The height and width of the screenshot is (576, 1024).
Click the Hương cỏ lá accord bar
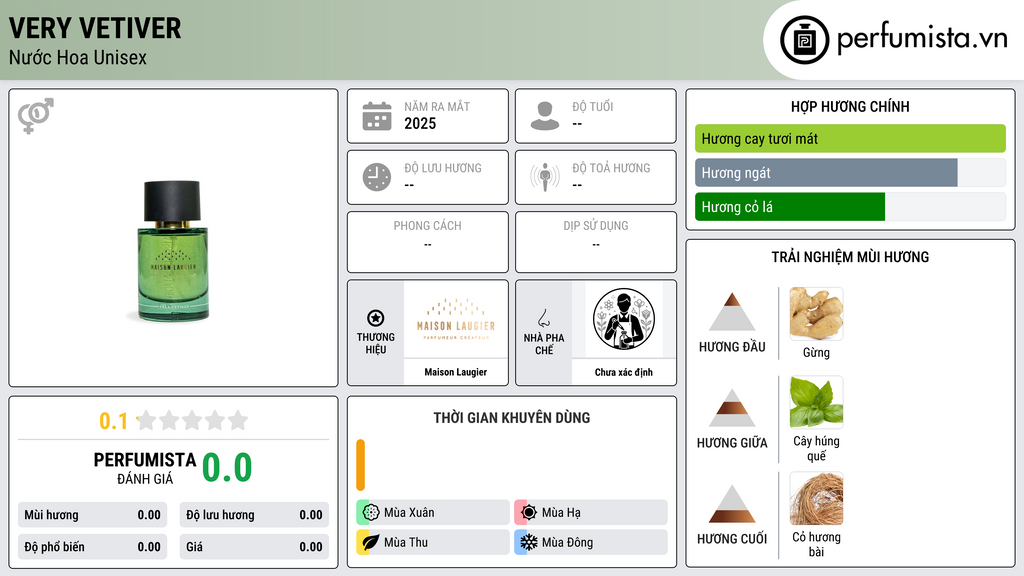point(850,207)
